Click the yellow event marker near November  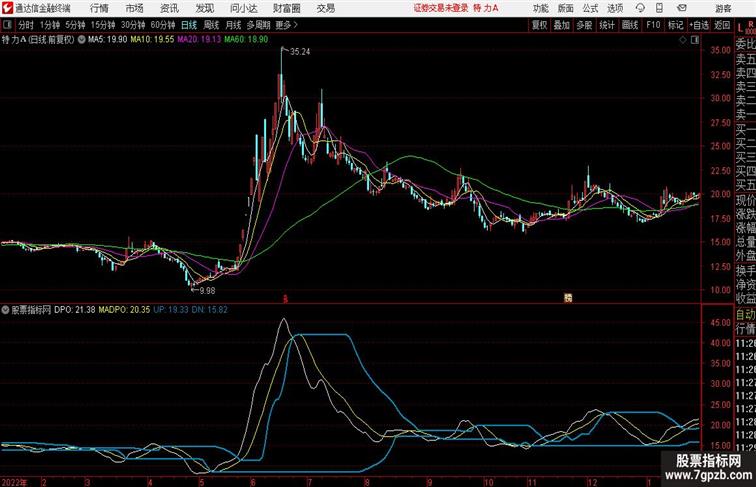click(x=568, y=298)
